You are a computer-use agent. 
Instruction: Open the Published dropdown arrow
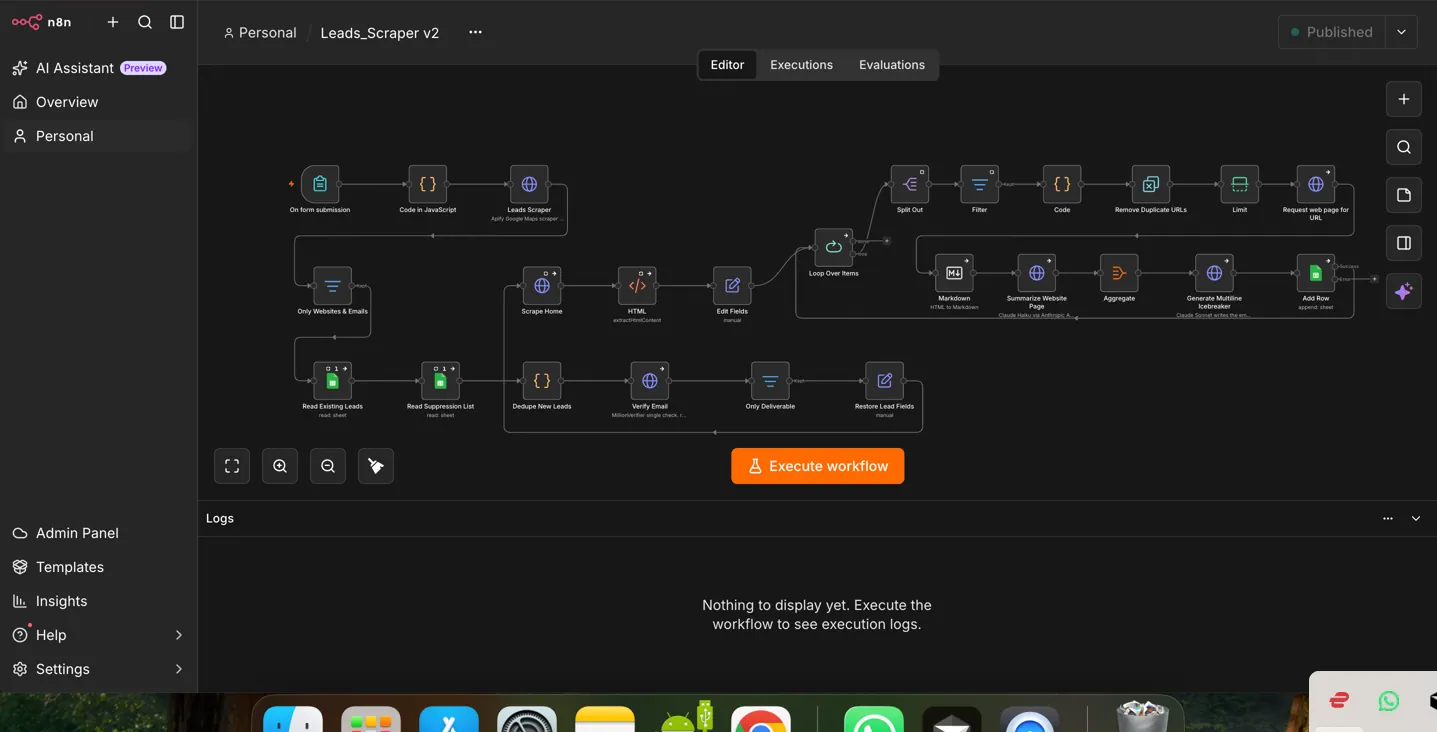[1402, 32]
